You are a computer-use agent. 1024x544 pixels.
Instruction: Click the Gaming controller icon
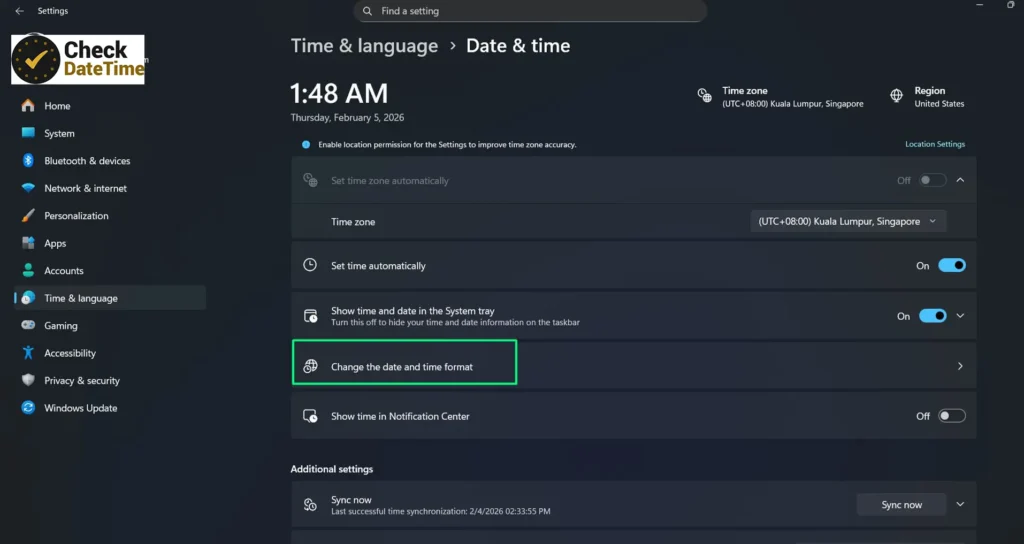28,325
